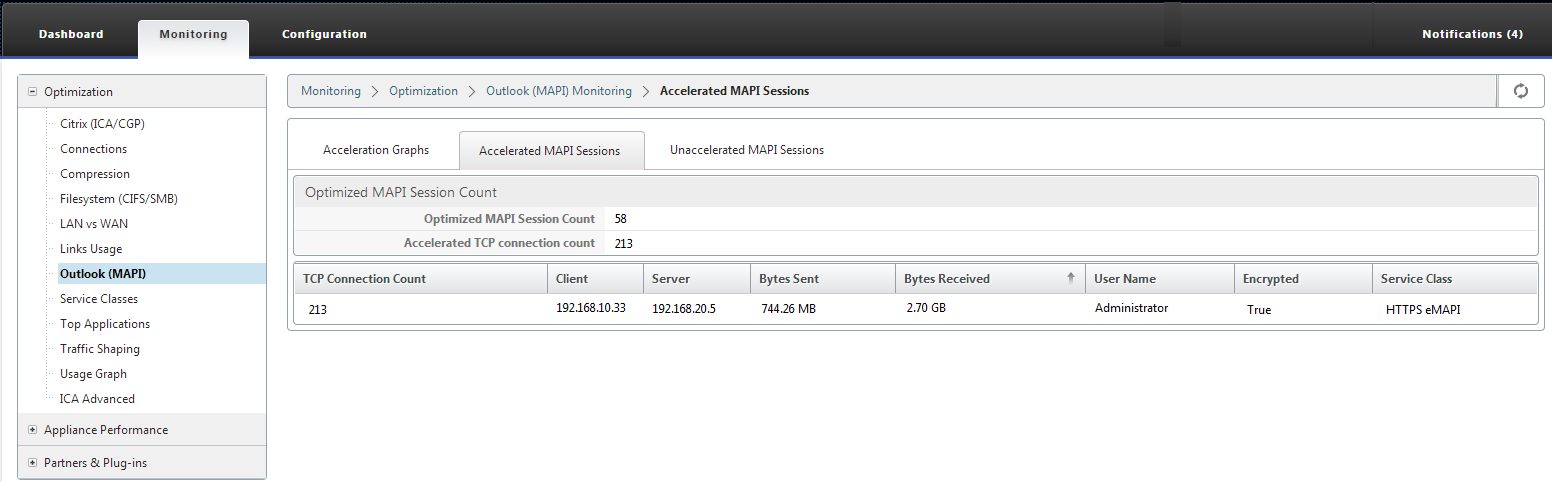Collapse the Optimization section
Image resolution: width=1553 pixels, height=490 pixels.
(32, 92)
